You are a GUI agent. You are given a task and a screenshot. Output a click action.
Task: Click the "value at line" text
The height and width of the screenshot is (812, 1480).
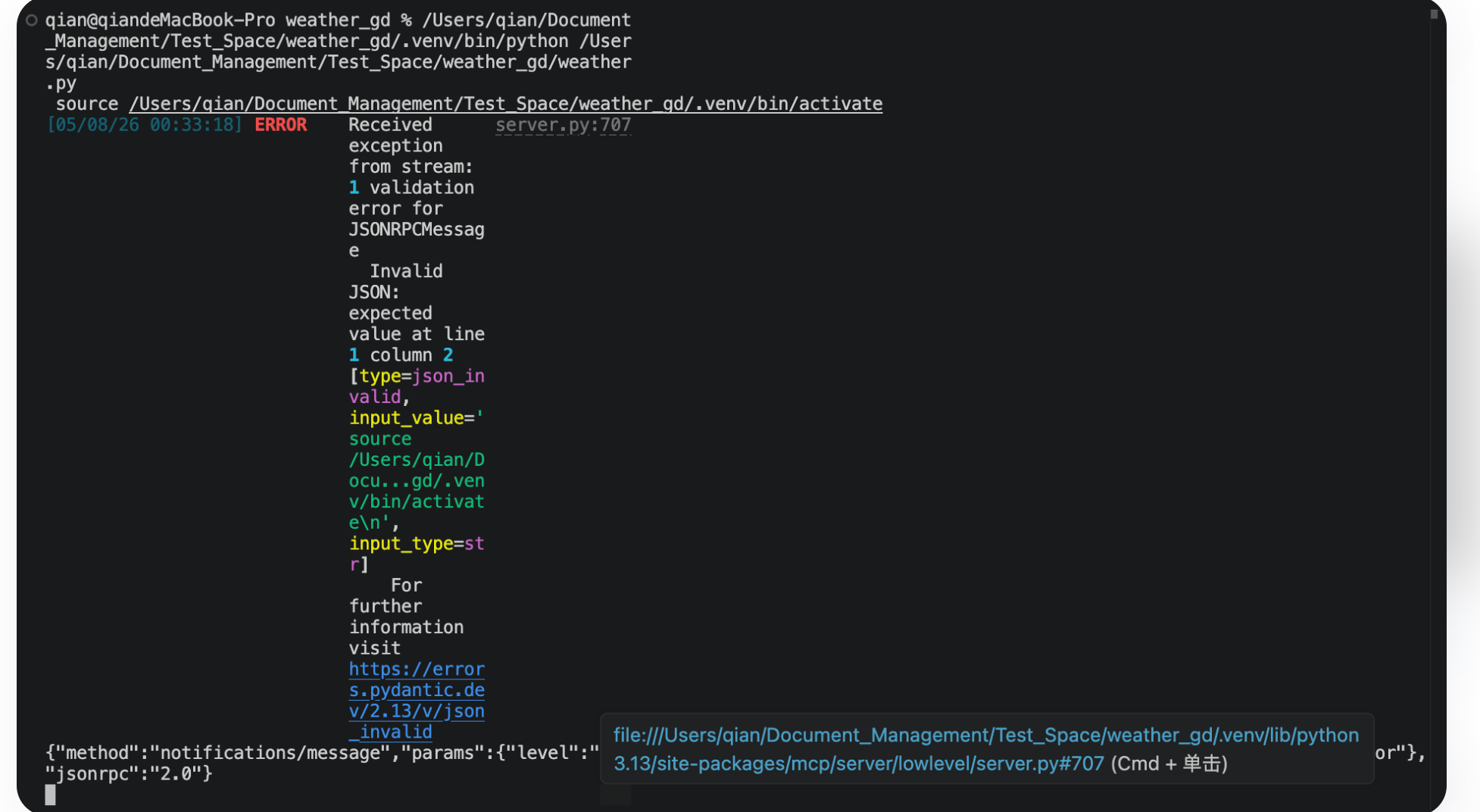click(x=417, y=334)
